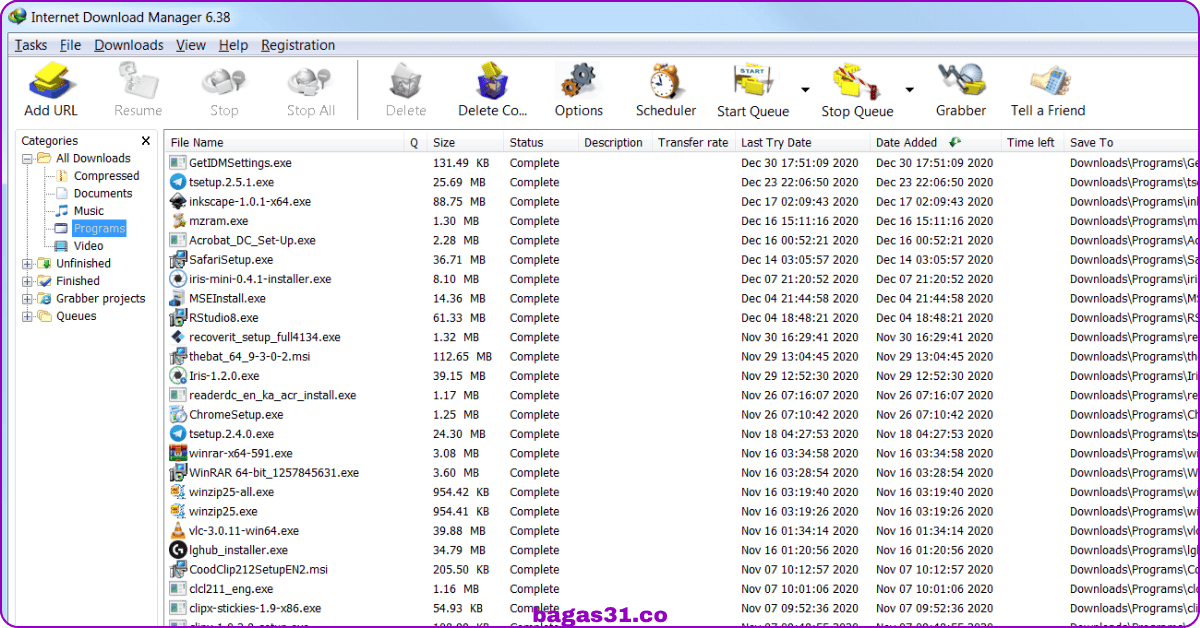Sort by the Size column header

(x=464, y=143)
